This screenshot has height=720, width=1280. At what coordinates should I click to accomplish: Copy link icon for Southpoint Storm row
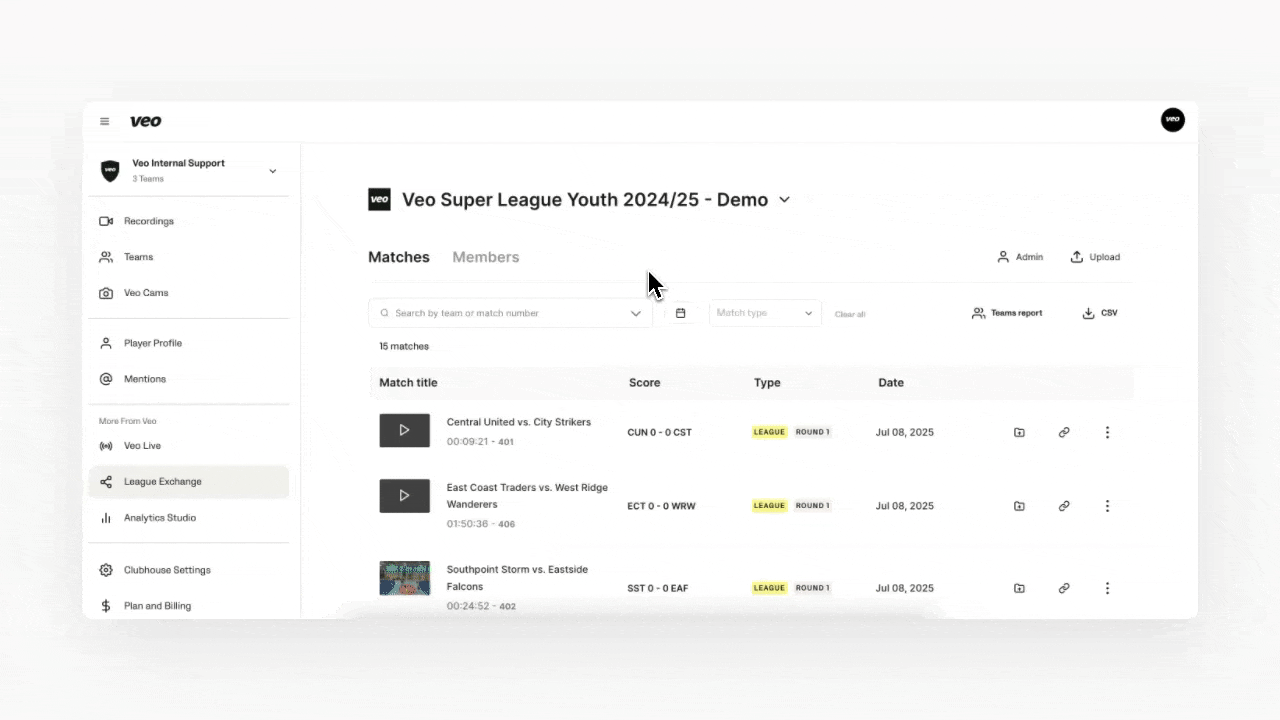[1064, 589]
